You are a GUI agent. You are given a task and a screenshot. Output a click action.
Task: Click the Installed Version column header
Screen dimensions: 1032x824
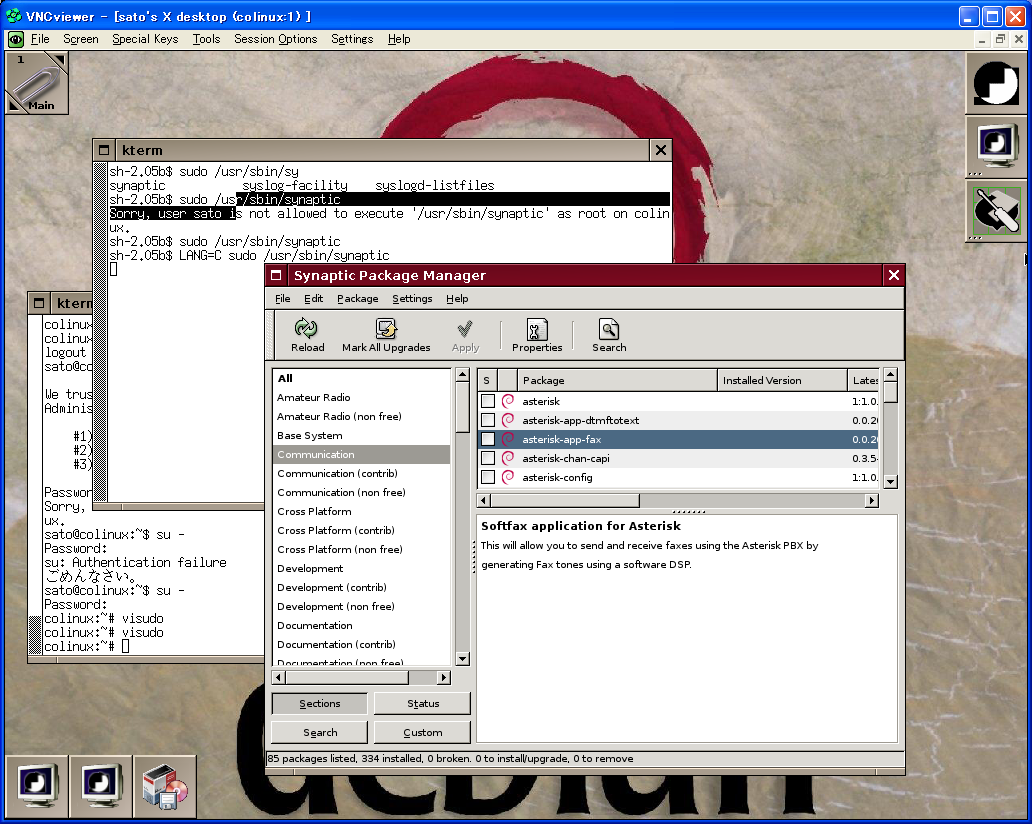782,380
